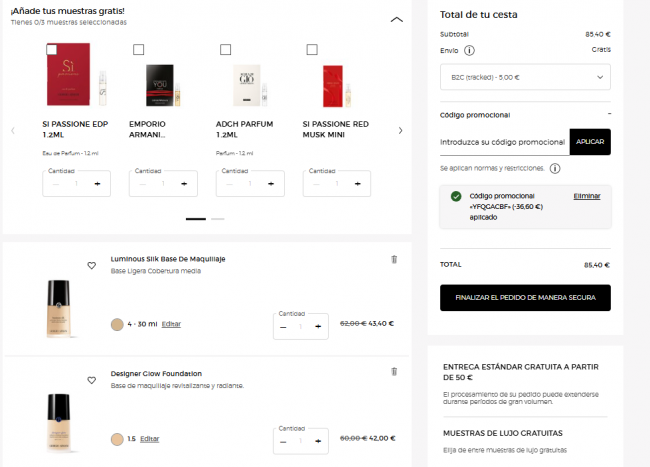Select the SI Passione EDP sample checkbox
The height and width of the screenshot is (467, 650).
point(51,49)
